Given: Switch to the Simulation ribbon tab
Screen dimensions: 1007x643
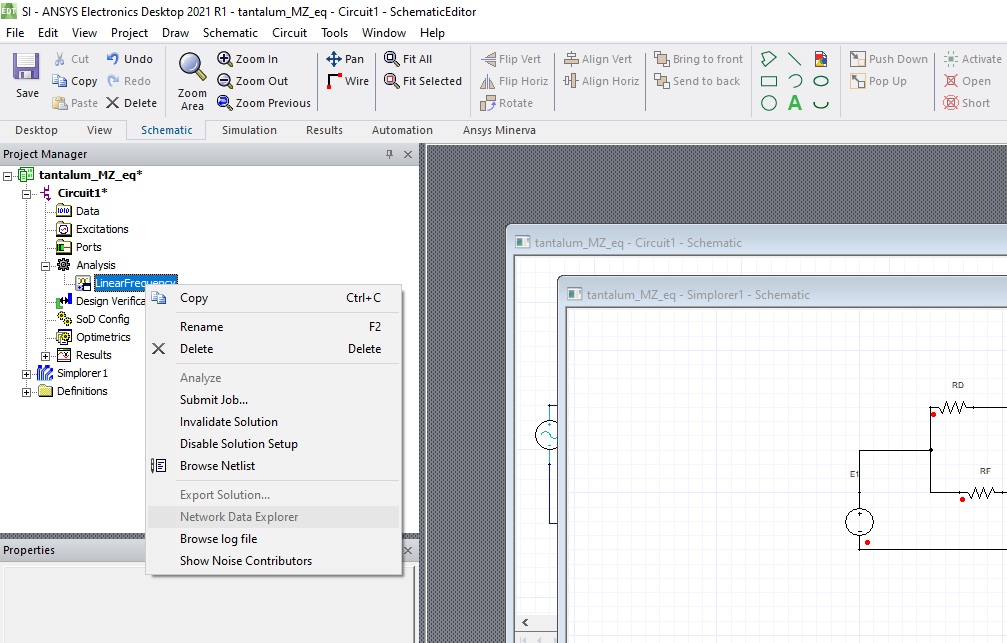Looking at the screenshot, I should (x=249, y=130).
